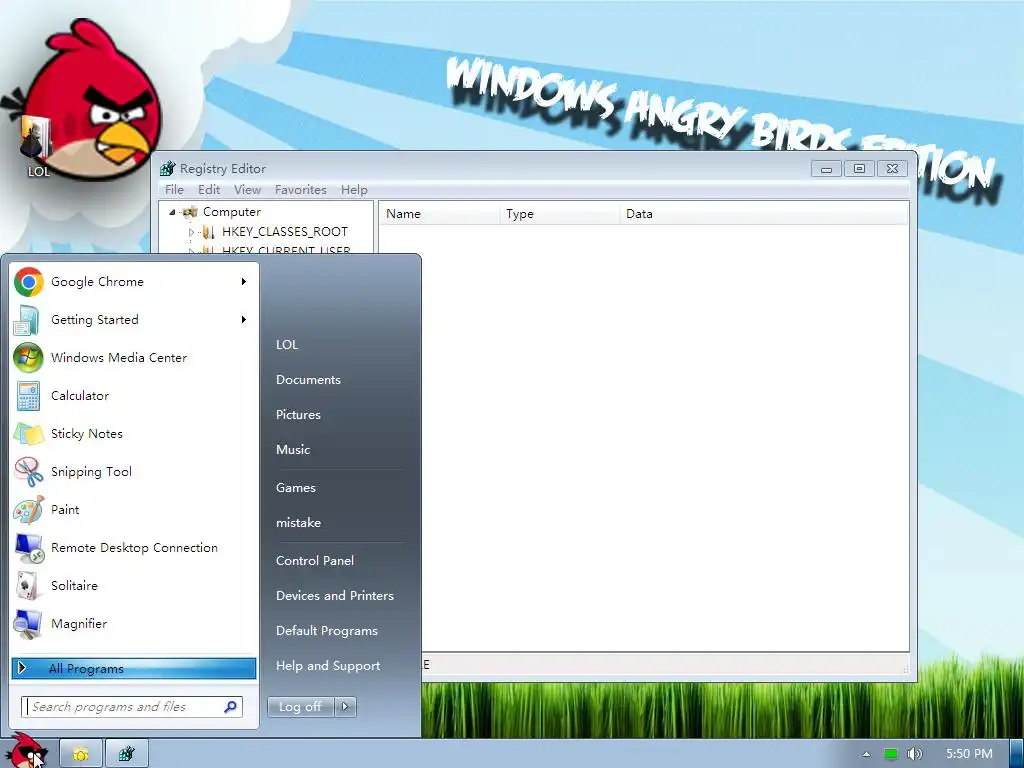Open the File menu in Registry Editor
Image resolution: width=1024 pixels, height=768 pixels.
pos(174,189)
